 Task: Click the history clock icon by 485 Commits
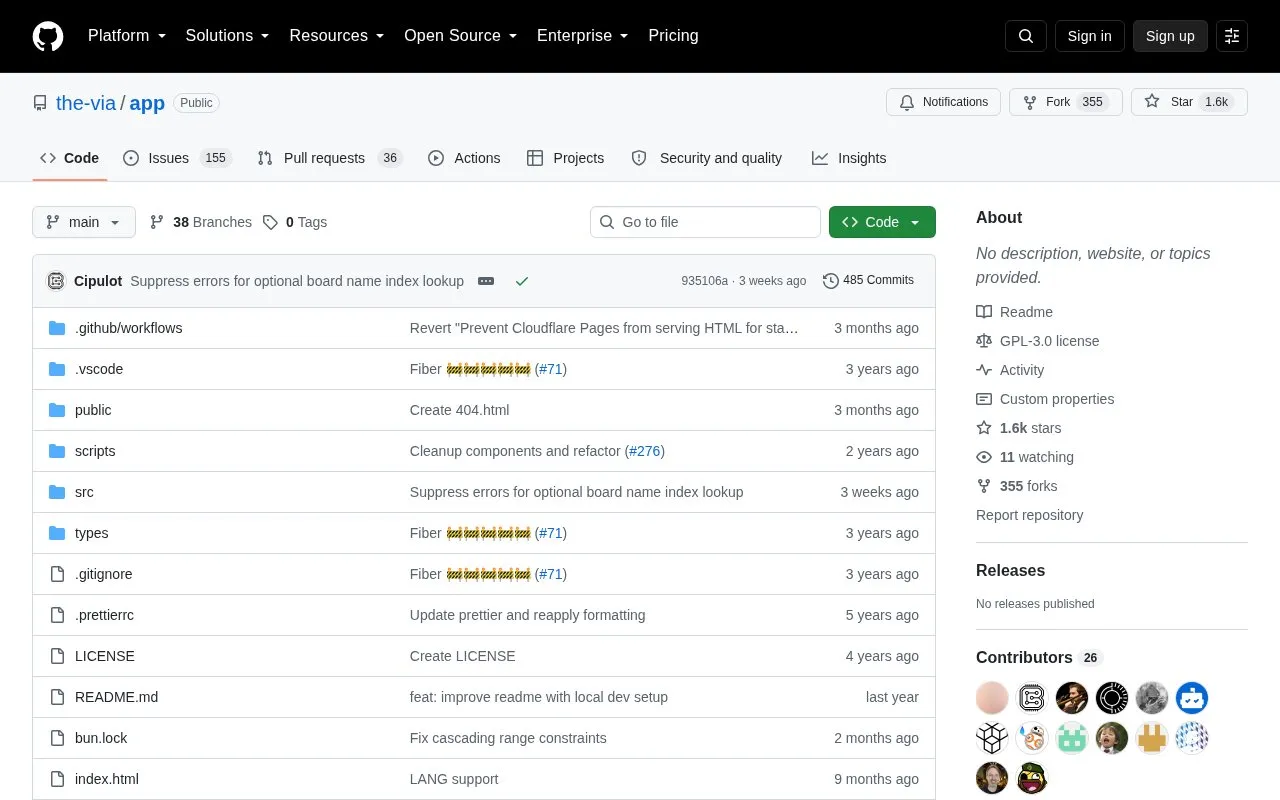coord(831,281)
